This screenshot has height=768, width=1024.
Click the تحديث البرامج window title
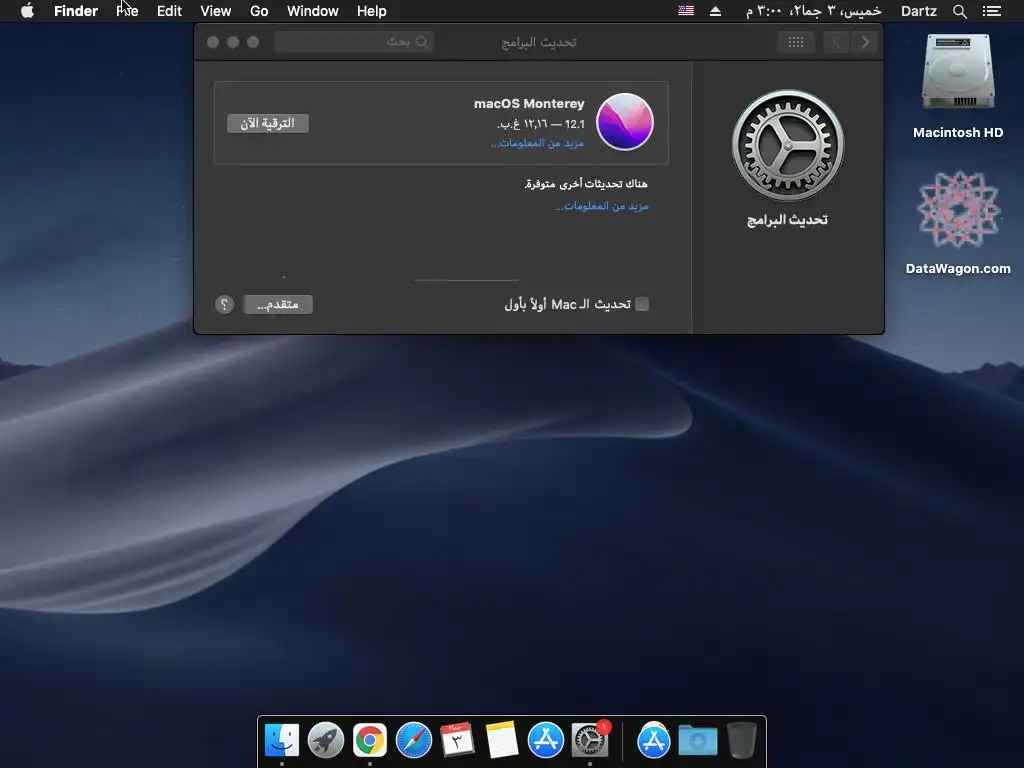[539, 42]
